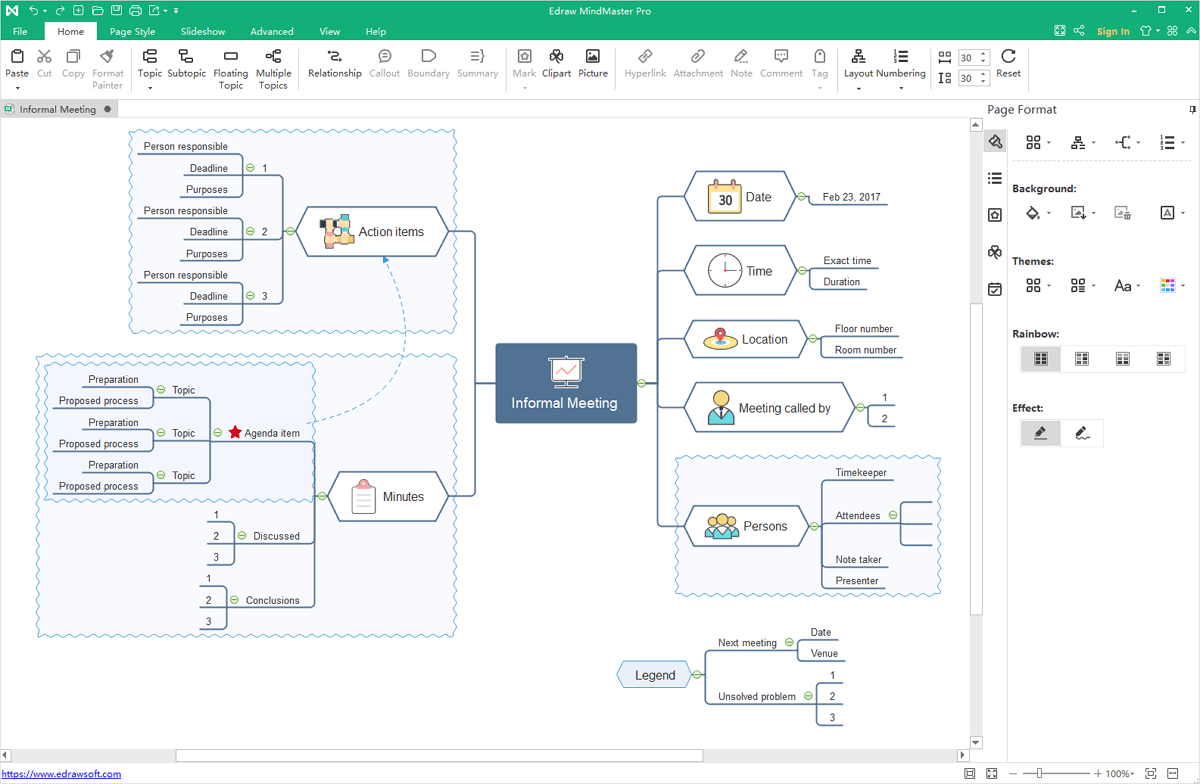Select the first Rainbow color mode option

point(1041,359)
